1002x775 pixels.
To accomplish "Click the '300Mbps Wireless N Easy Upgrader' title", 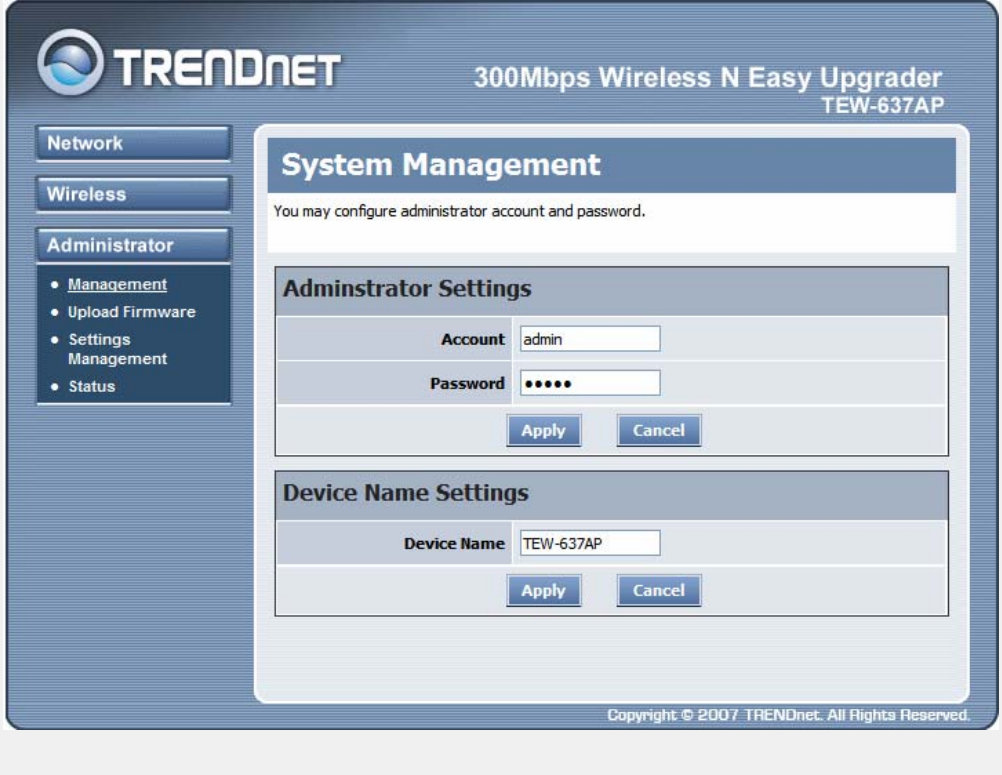I will point(708,78).
